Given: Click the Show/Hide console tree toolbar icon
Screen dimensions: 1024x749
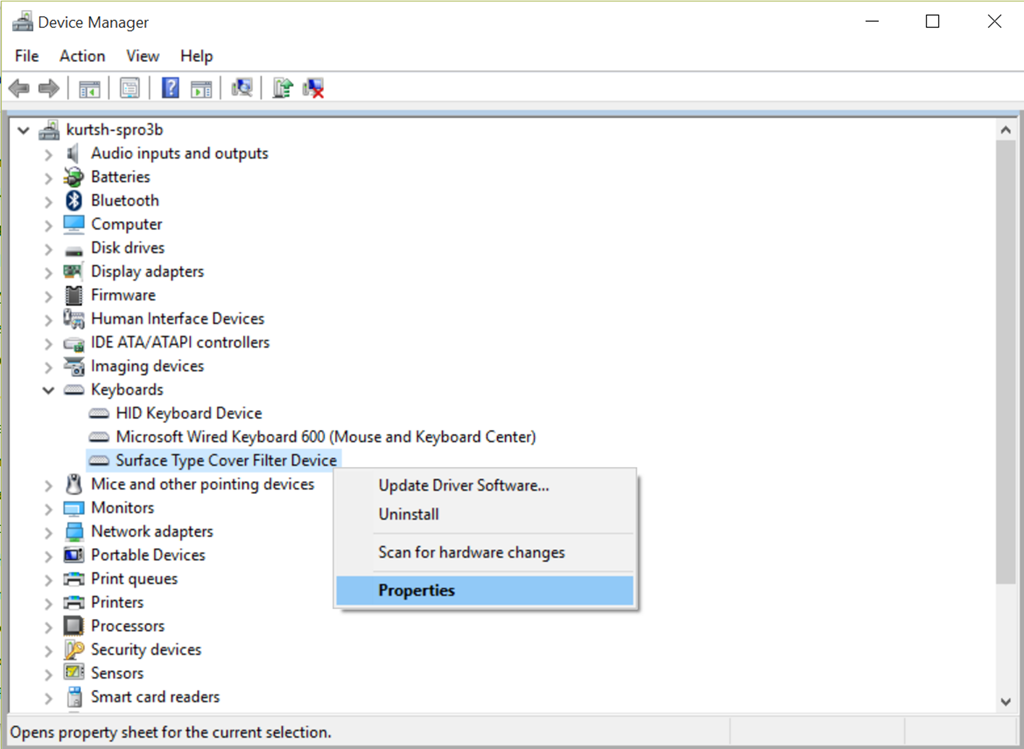Looking at the screenshot, I should [x=90, y=88].
